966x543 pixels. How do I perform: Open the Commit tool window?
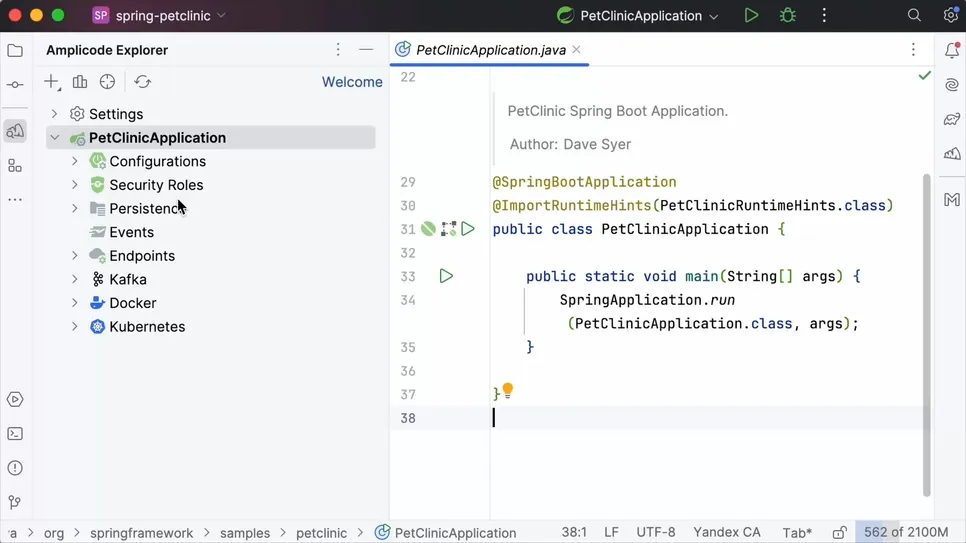[15, 85]
